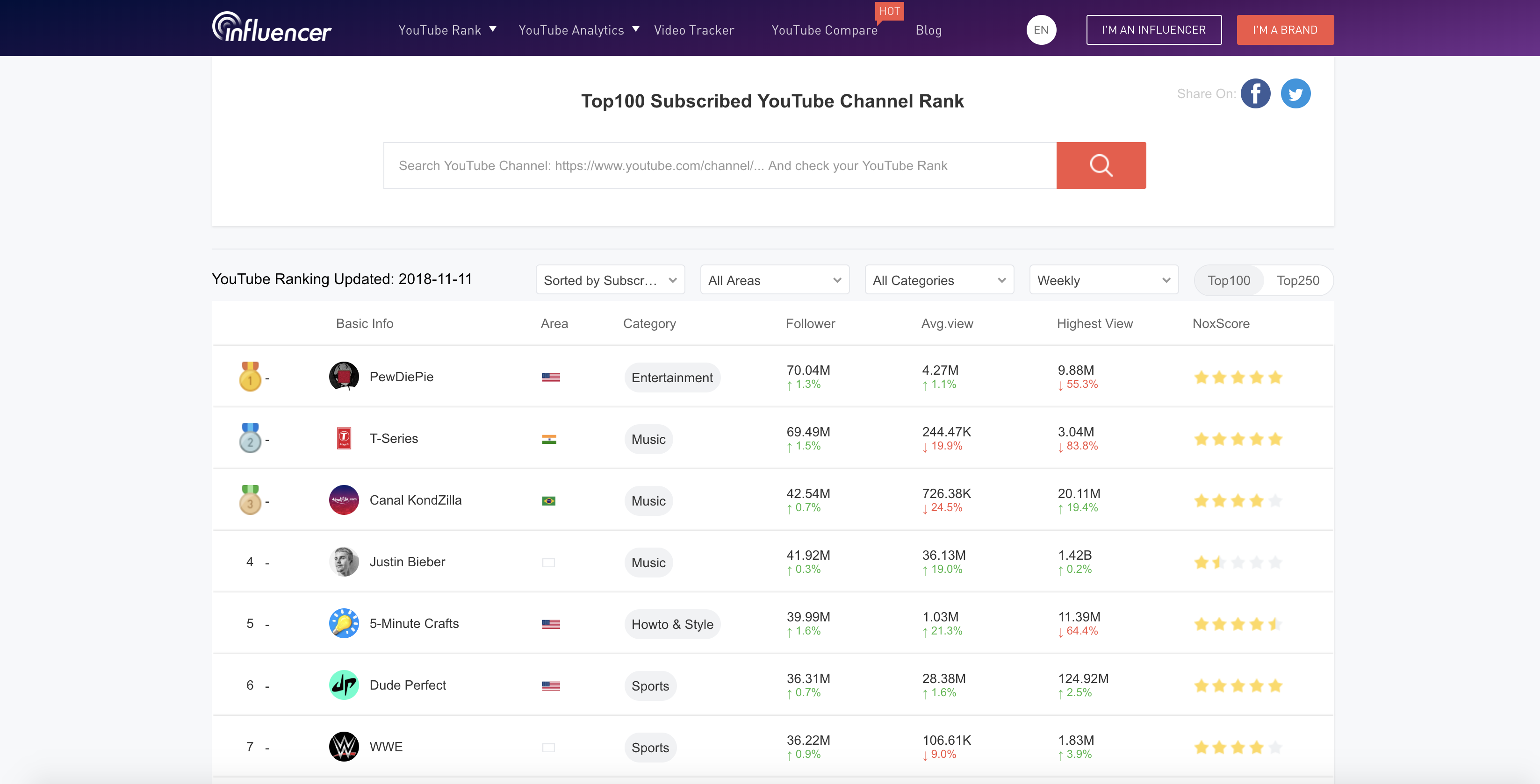Expand the All Areas dropdown
Screen dimensions: 1540x784
774,280
